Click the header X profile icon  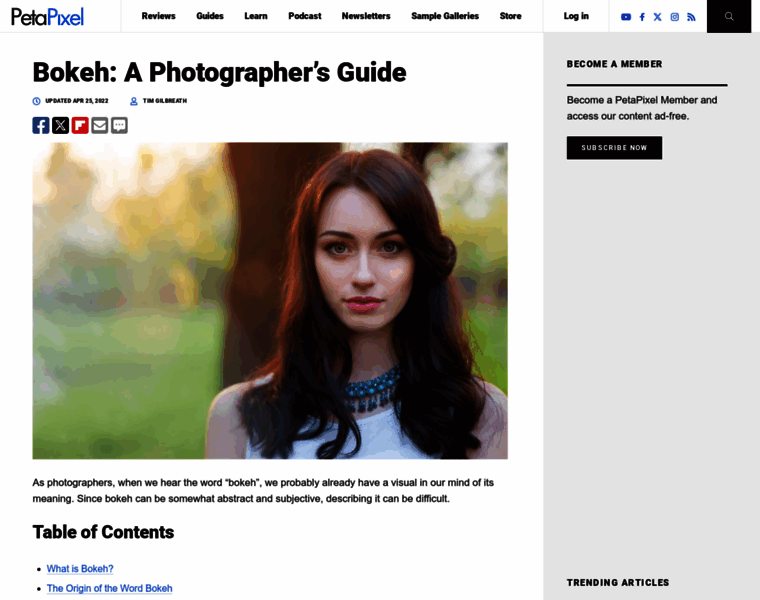tap(657, 17)
